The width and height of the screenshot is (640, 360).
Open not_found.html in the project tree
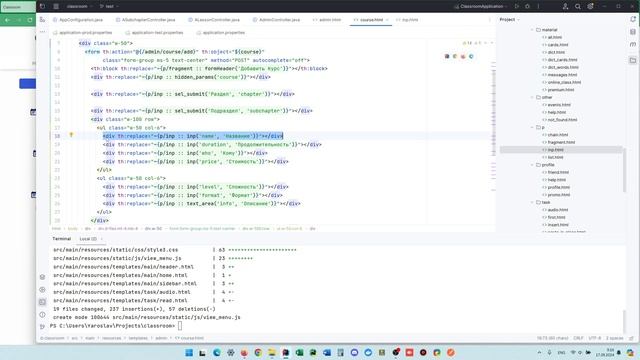tap(560, 120)
